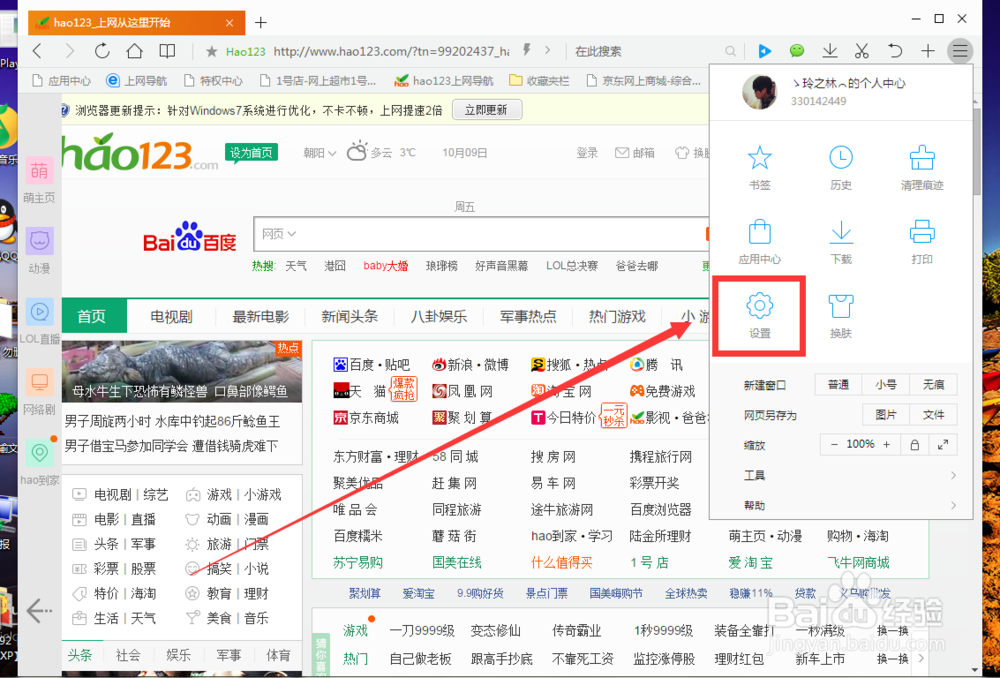1000x678 pixels.
Task: Select the 首页 navigation tab
Action: coord(94,316)
